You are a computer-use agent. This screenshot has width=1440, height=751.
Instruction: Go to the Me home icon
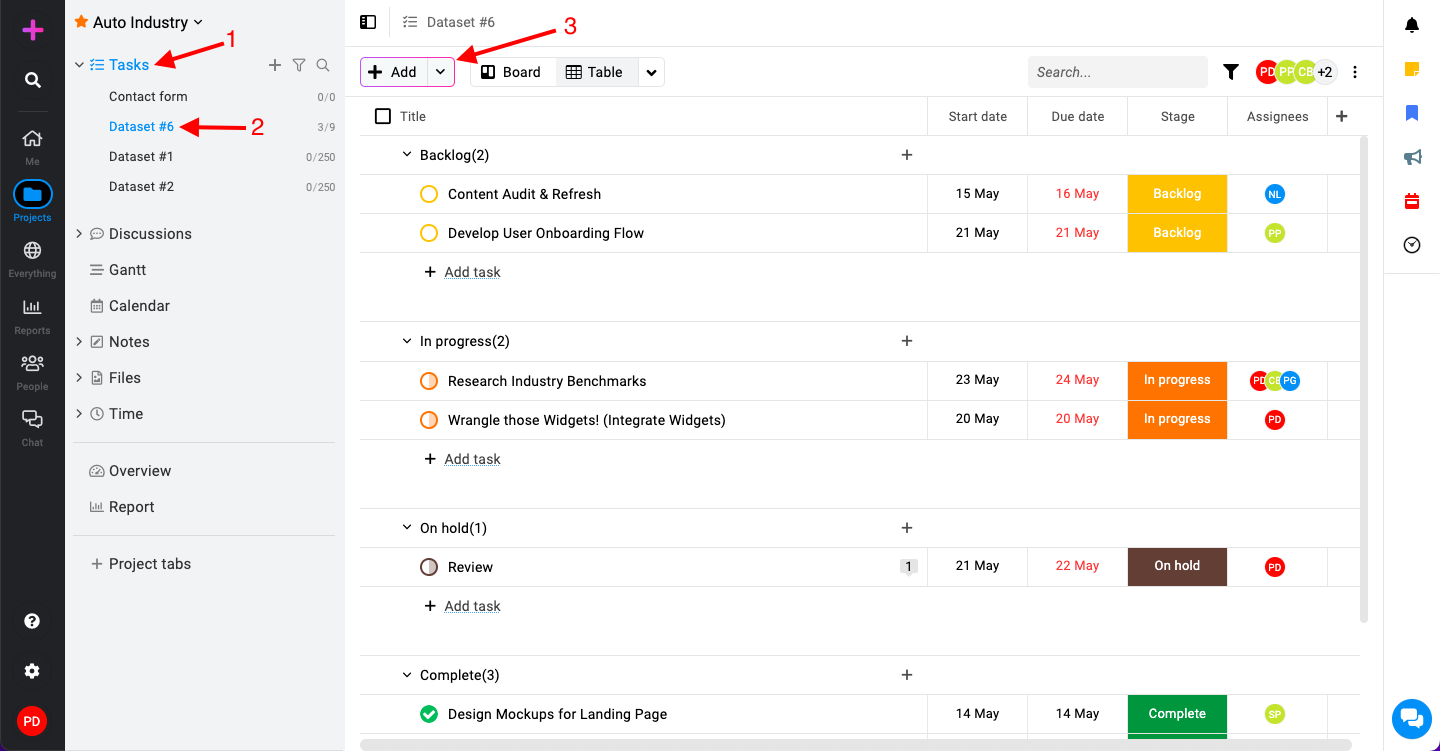coord(32,139)
